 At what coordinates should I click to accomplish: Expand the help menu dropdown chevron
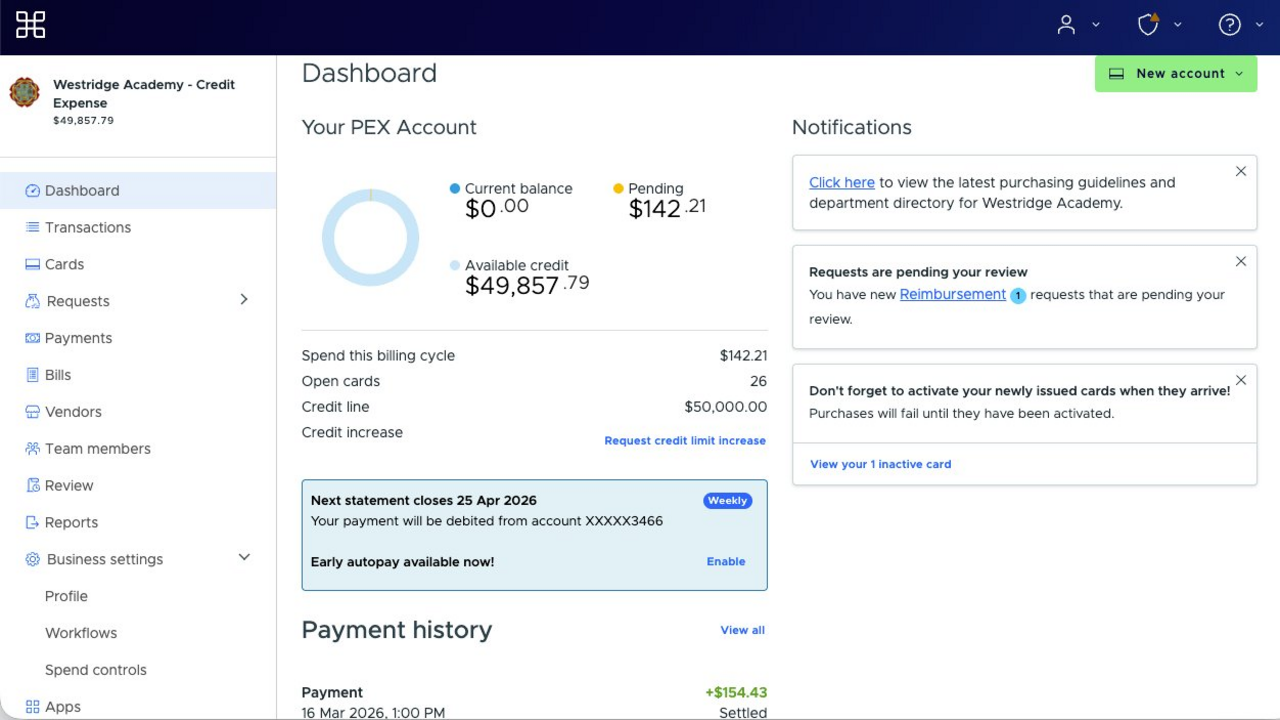(1259, 25)
